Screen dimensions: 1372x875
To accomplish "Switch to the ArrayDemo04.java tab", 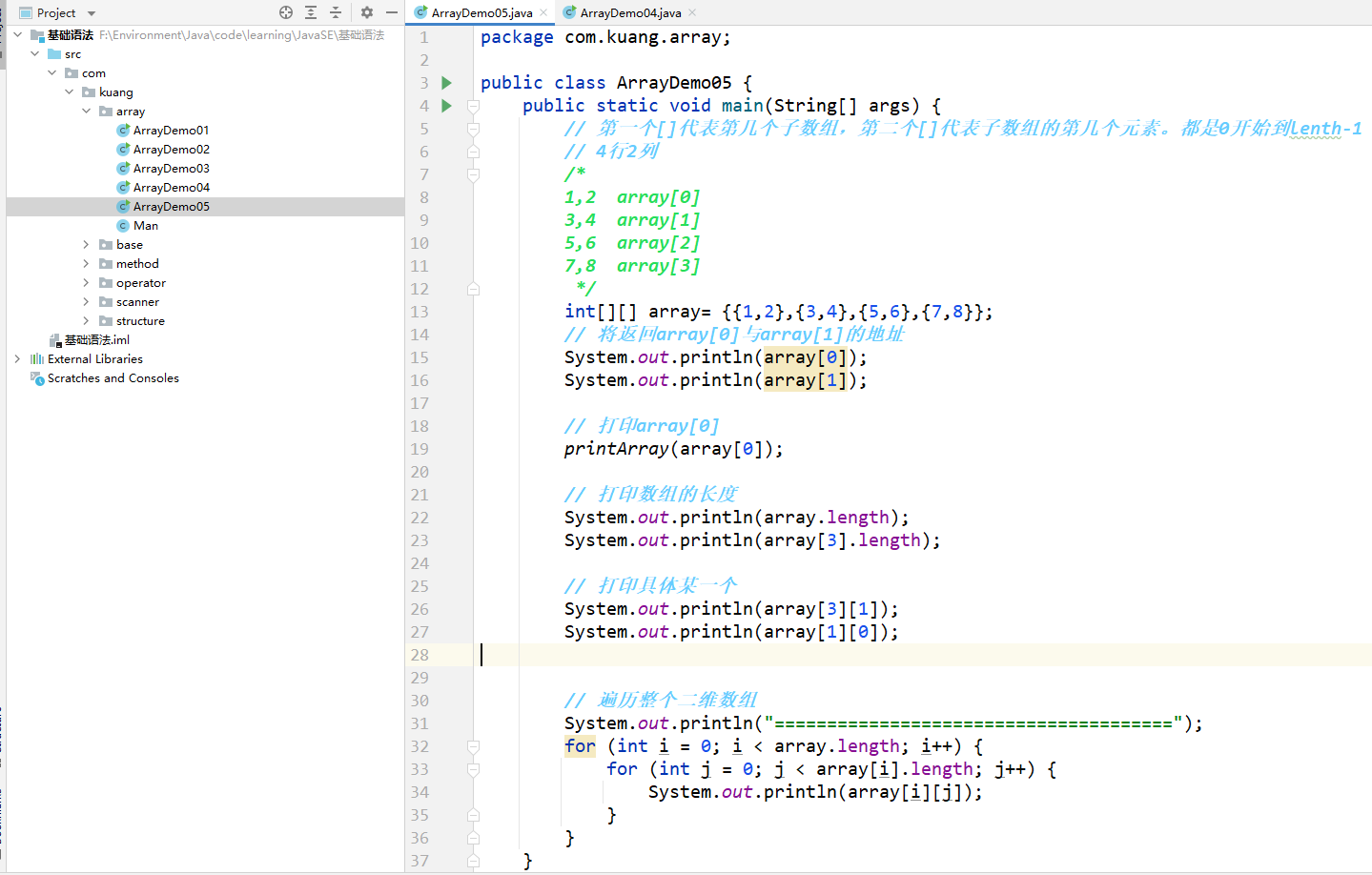I will pyautogui.click(x=630, y=12).
